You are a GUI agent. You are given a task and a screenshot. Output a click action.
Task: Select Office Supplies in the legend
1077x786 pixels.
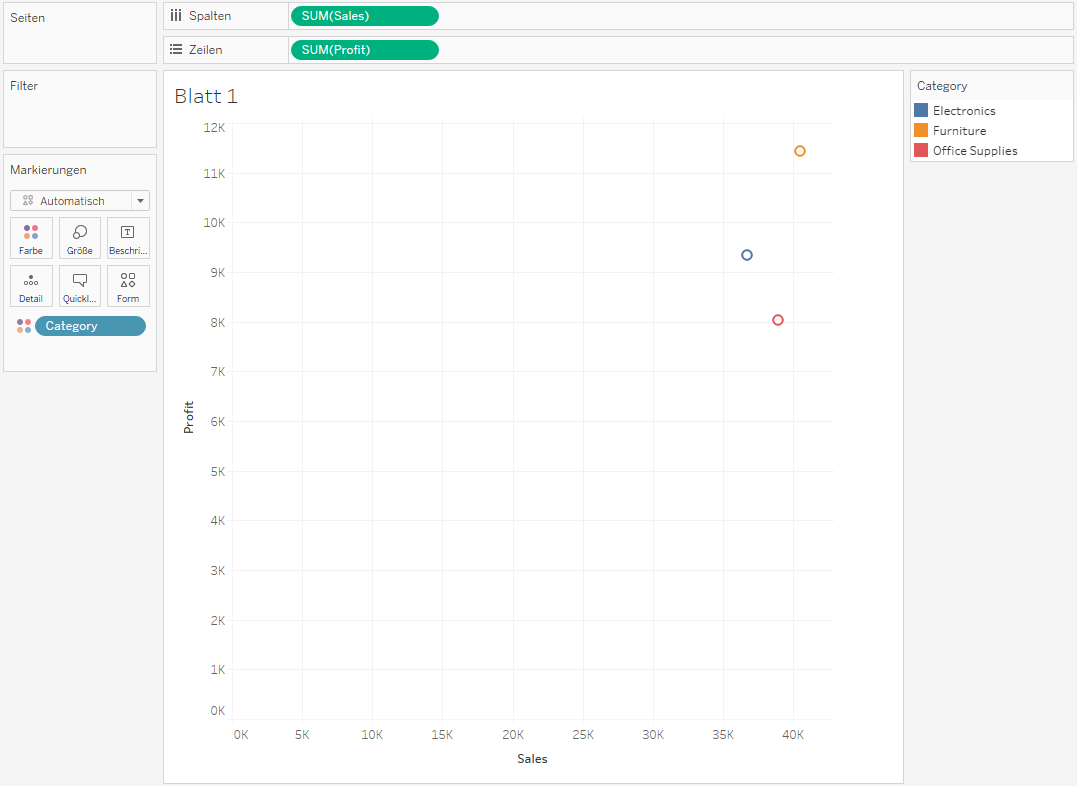(975, 151)
